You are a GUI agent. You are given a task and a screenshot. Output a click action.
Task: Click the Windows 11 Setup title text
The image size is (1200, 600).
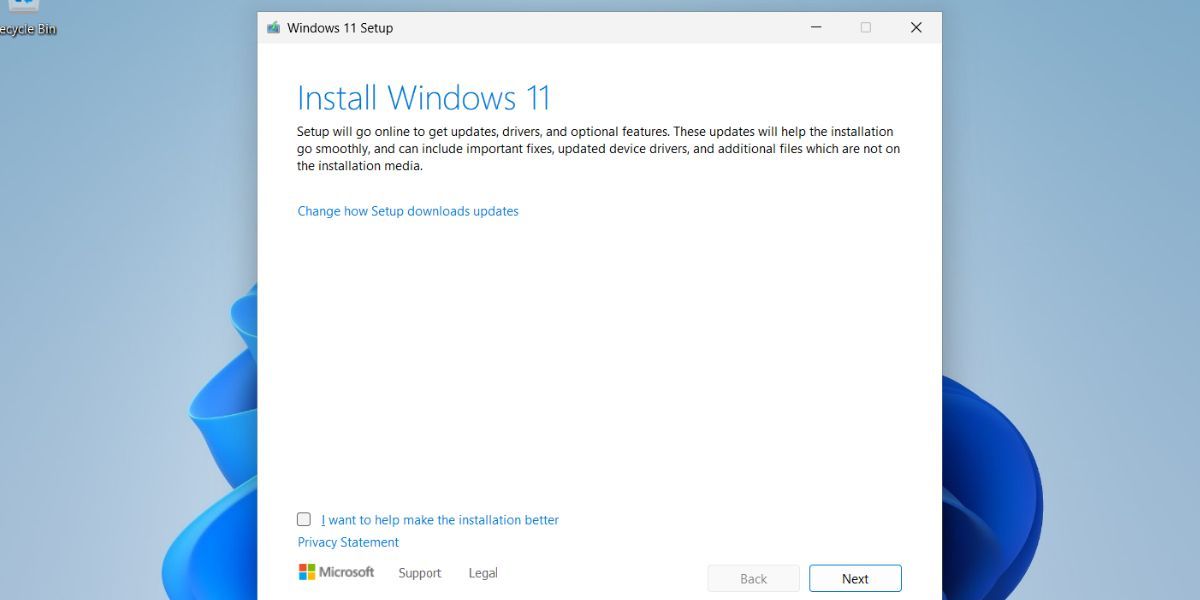point(340,28)
